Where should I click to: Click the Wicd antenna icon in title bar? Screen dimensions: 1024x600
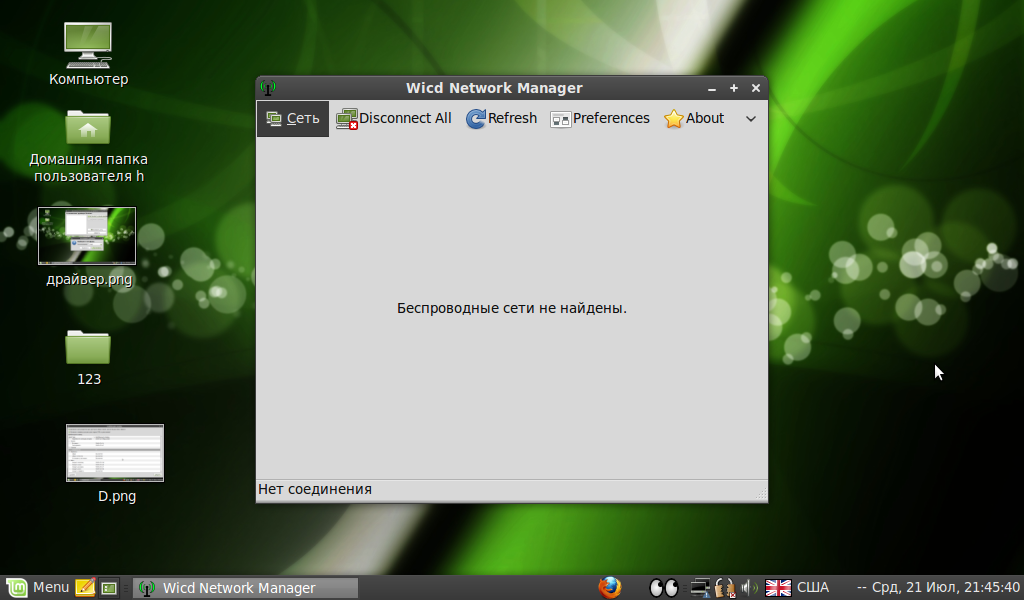[x=268, y=87]
